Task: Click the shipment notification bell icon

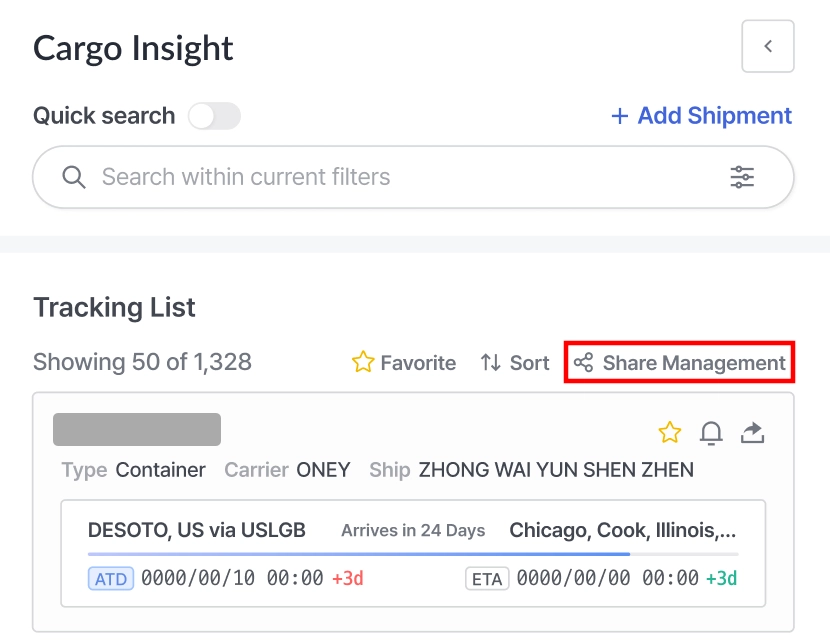Action: [711, 432]
